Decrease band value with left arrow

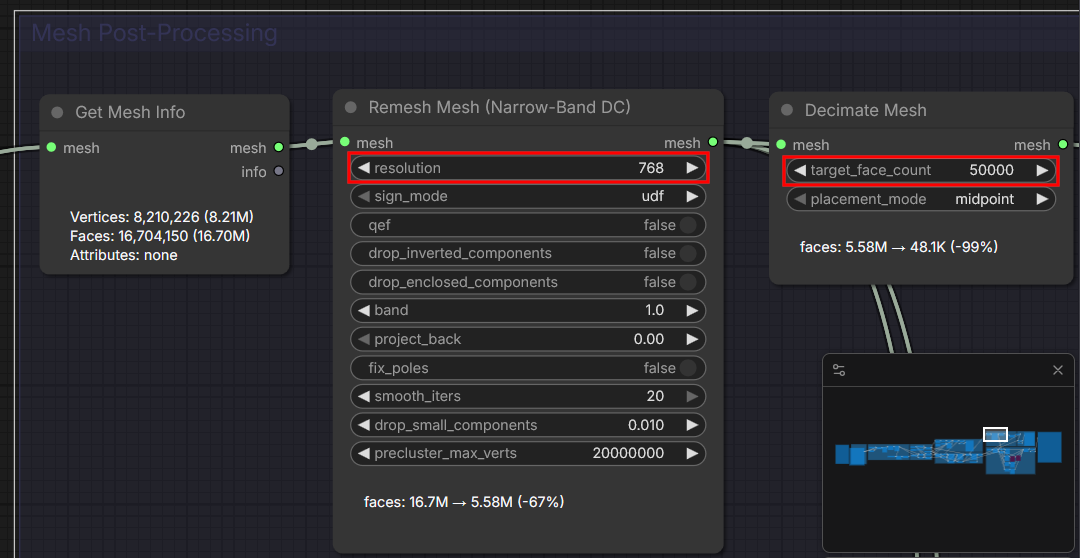[364, 311]
